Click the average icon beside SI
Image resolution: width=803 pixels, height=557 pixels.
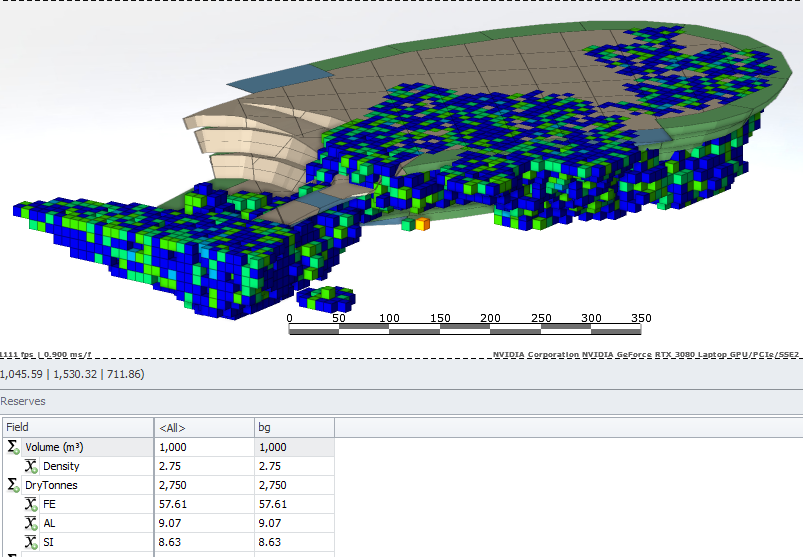click(31, 542)
